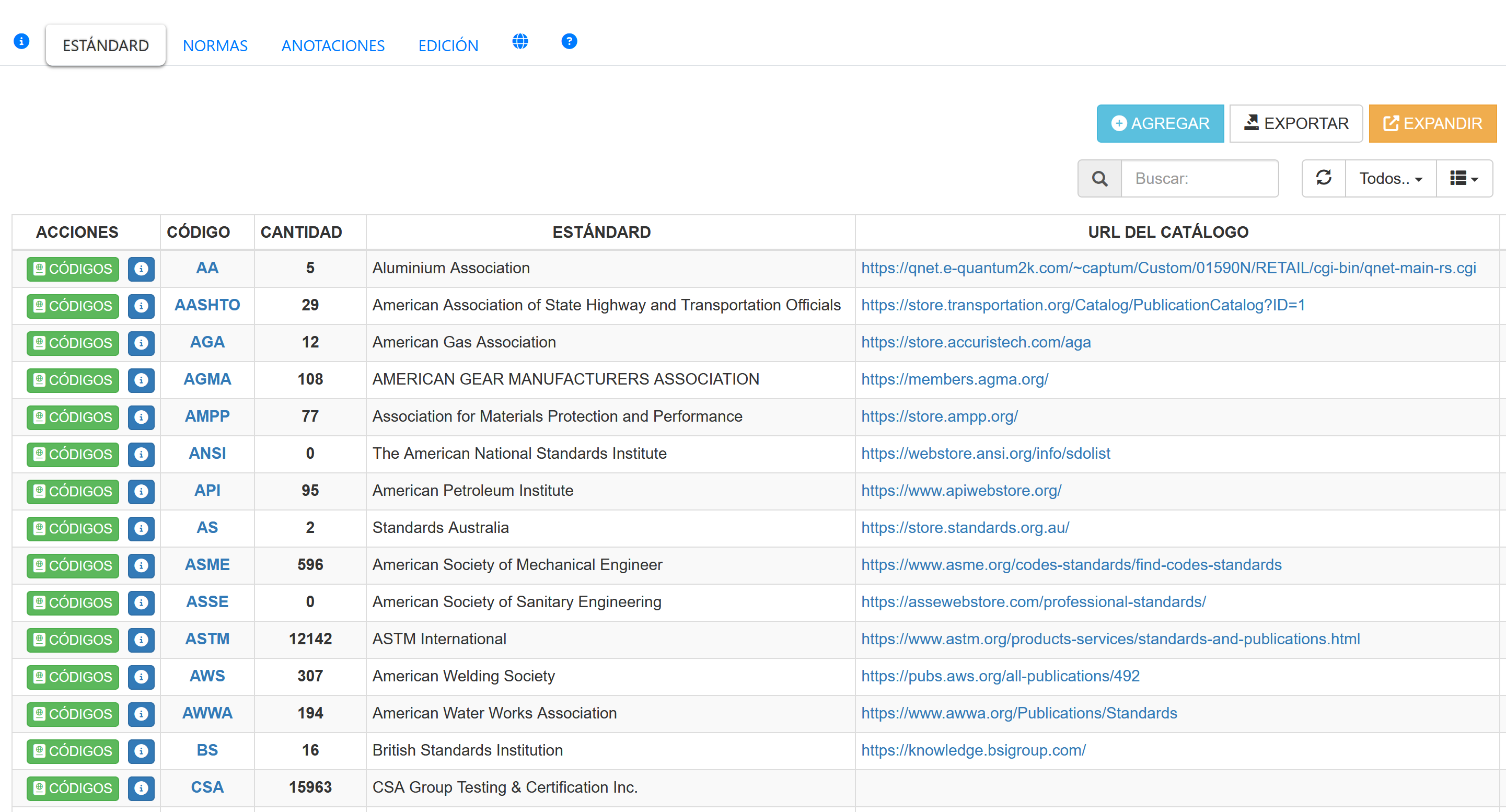Open the globe language icon

click(x=520, y=41)
